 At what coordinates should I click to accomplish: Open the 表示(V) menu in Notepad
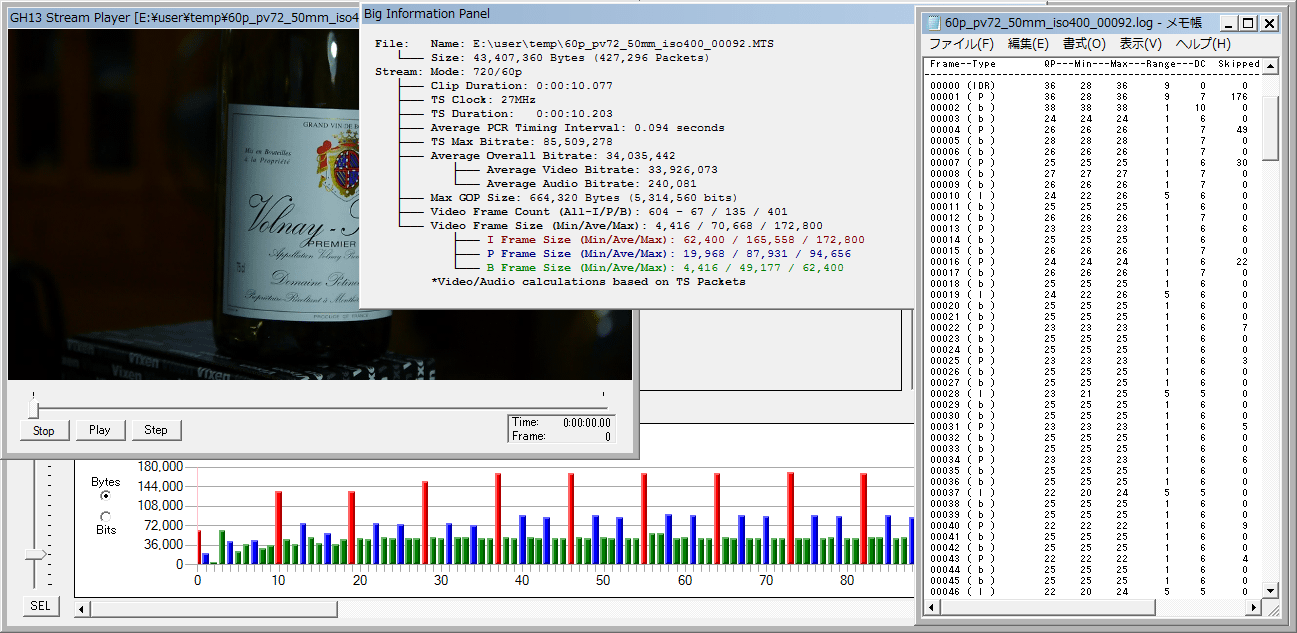[1140, 44]
